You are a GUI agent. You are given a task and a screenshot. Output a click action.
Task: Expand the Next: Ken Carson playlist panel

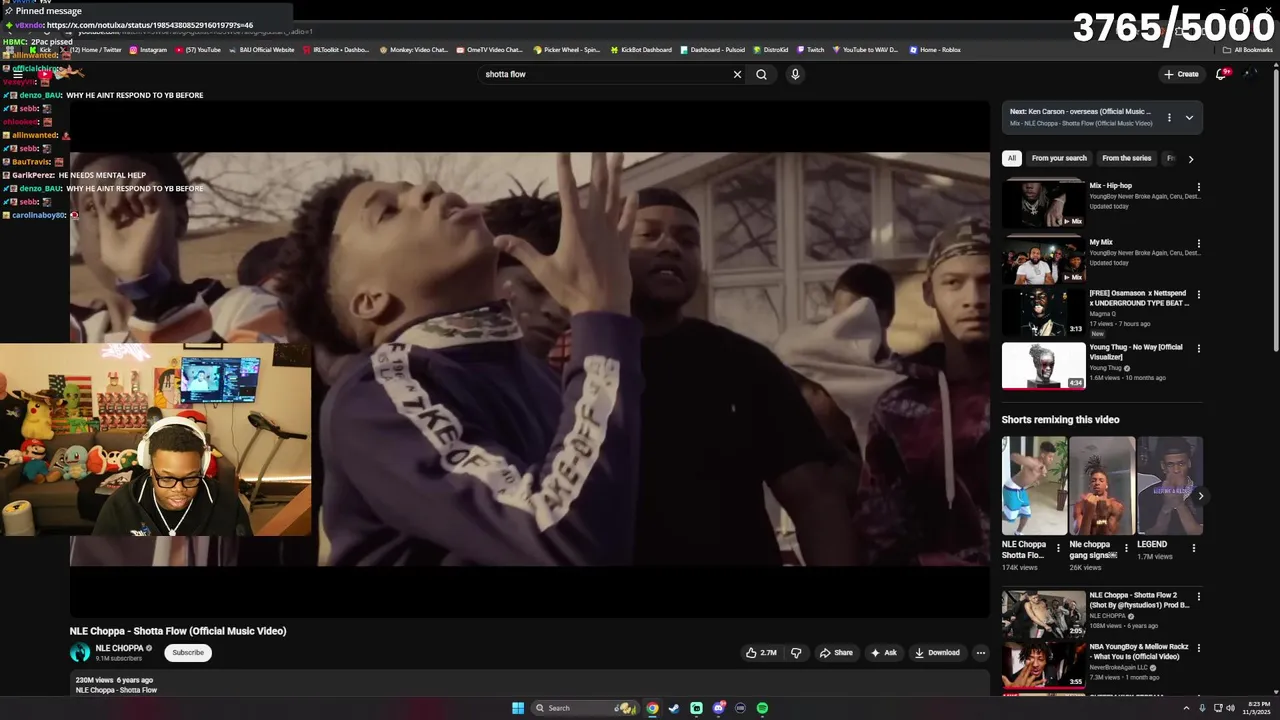[1189, 117]
